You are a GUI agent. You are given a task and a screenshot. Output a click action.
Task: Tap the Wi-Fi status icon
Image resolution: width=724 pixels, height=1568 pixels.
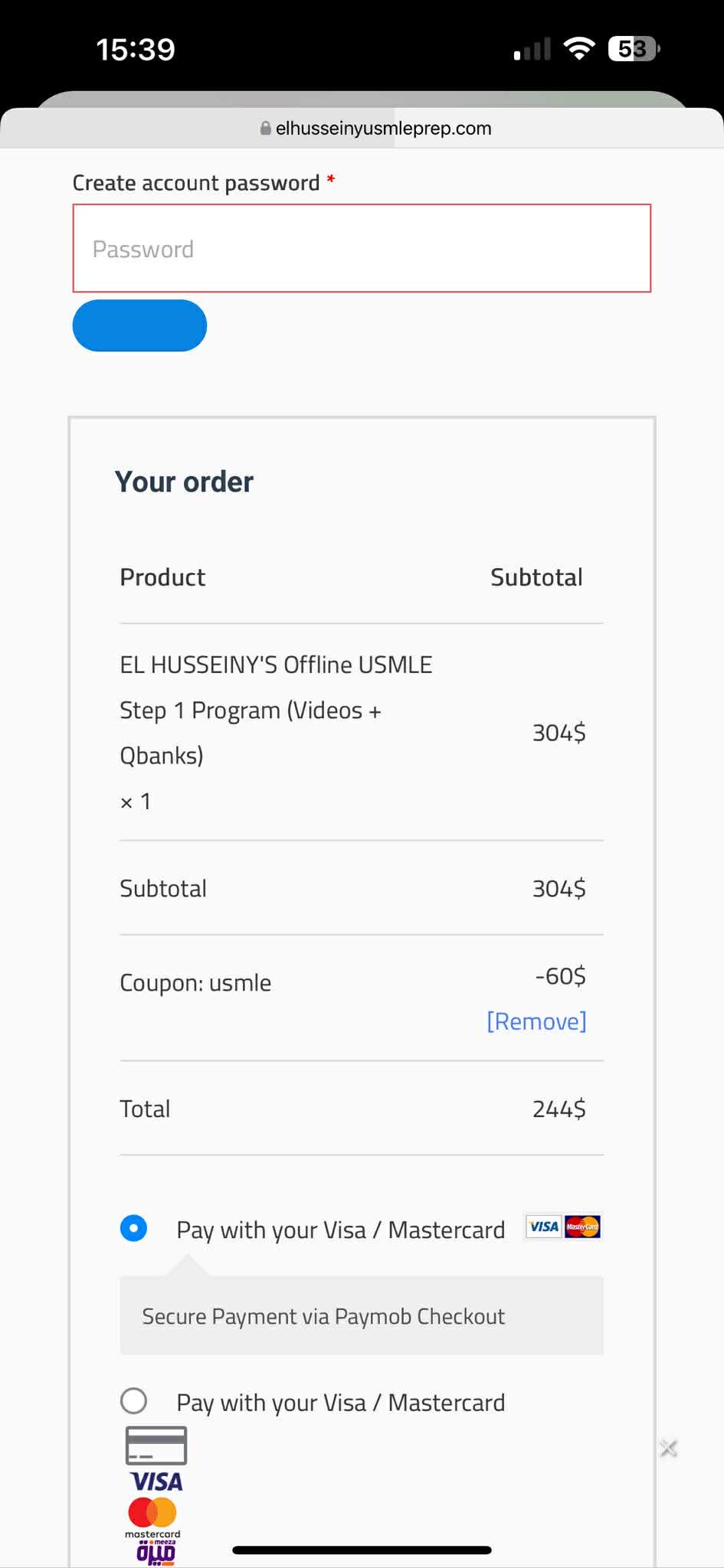[579, 49]
